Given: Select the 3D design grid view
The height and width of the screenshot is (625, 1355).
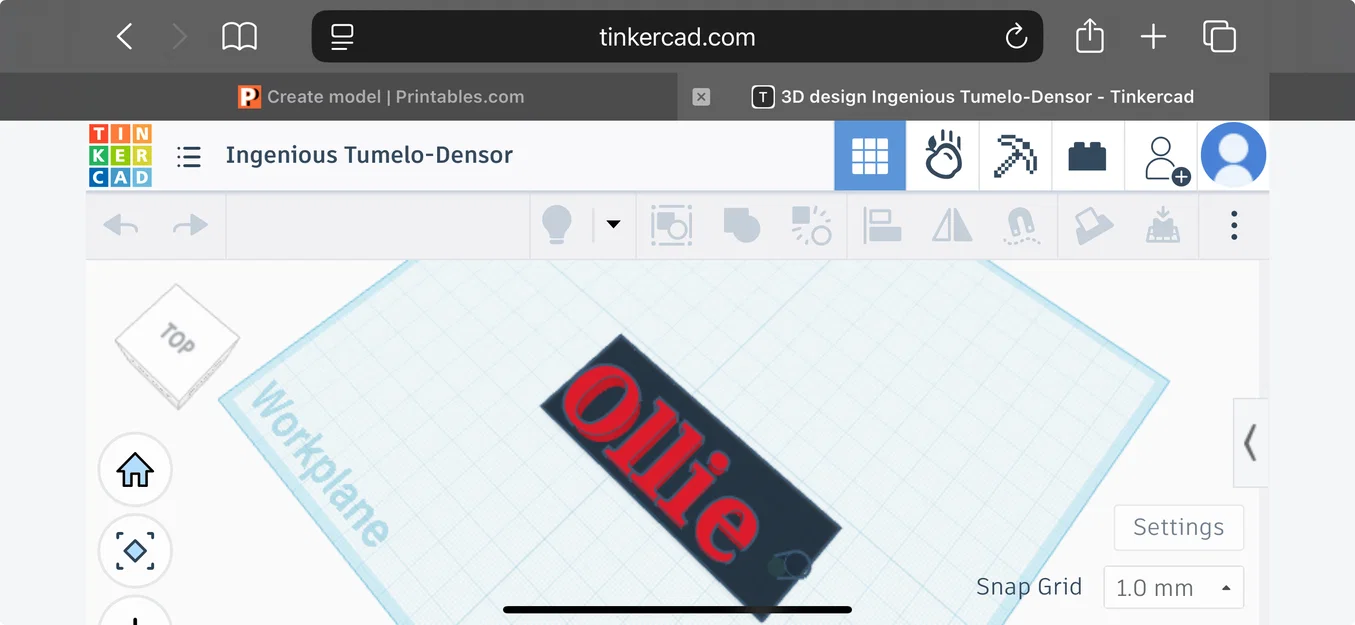Looking at the screenshot, I should (870, 156).
